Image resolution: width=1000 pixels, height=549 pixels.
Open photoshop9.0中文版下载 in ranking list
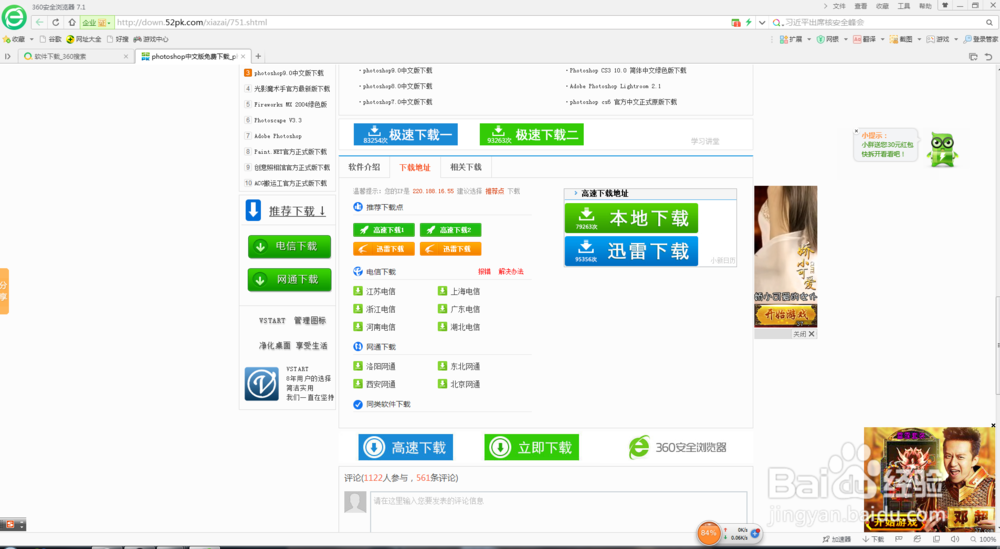coord(289,73)
